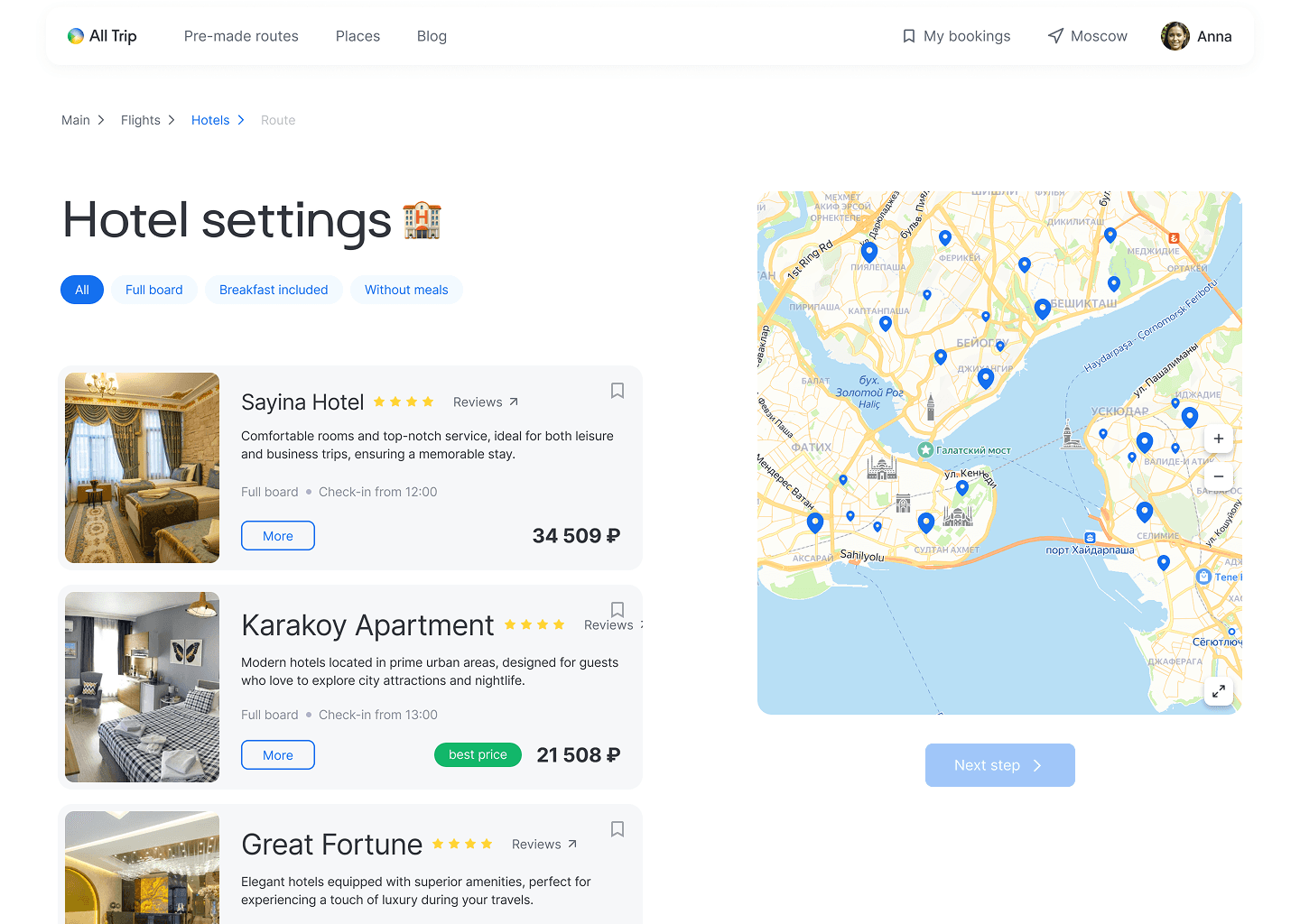1300x924 pixels.
Task: Open the All Trip logo home link
Action: coord(102,36)
